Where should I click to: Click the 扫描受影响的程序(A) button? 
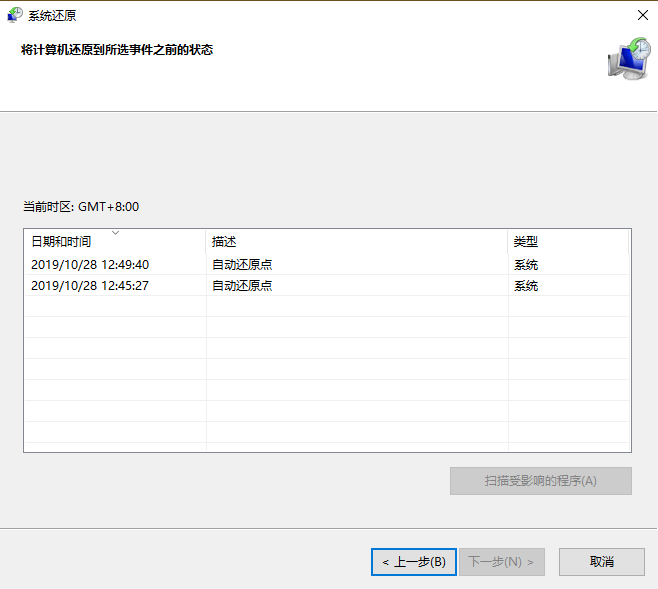click(x=540, y=481)
